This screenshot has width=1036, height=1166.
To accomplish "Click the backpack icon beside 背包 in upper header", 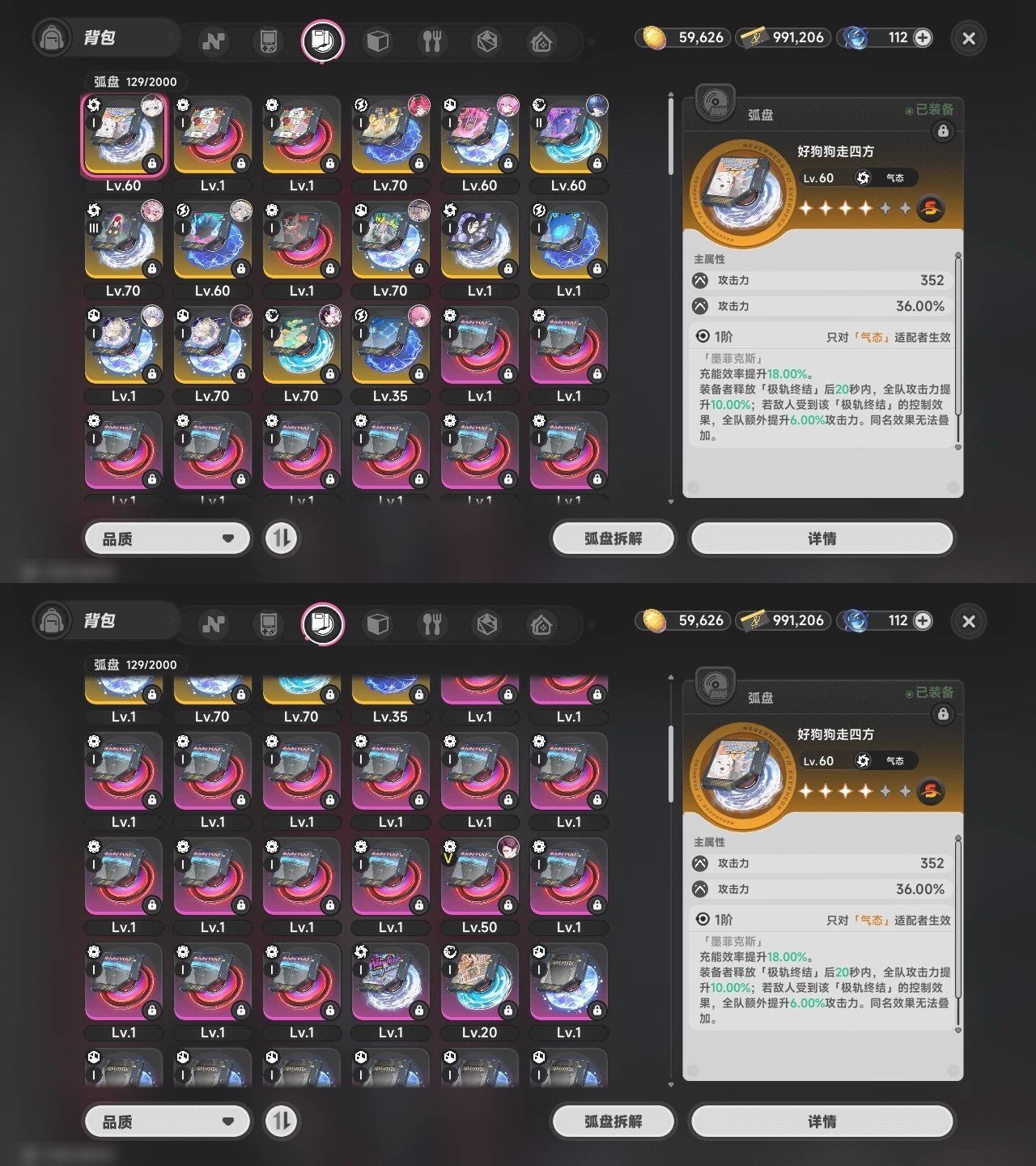I will (52, 38).
